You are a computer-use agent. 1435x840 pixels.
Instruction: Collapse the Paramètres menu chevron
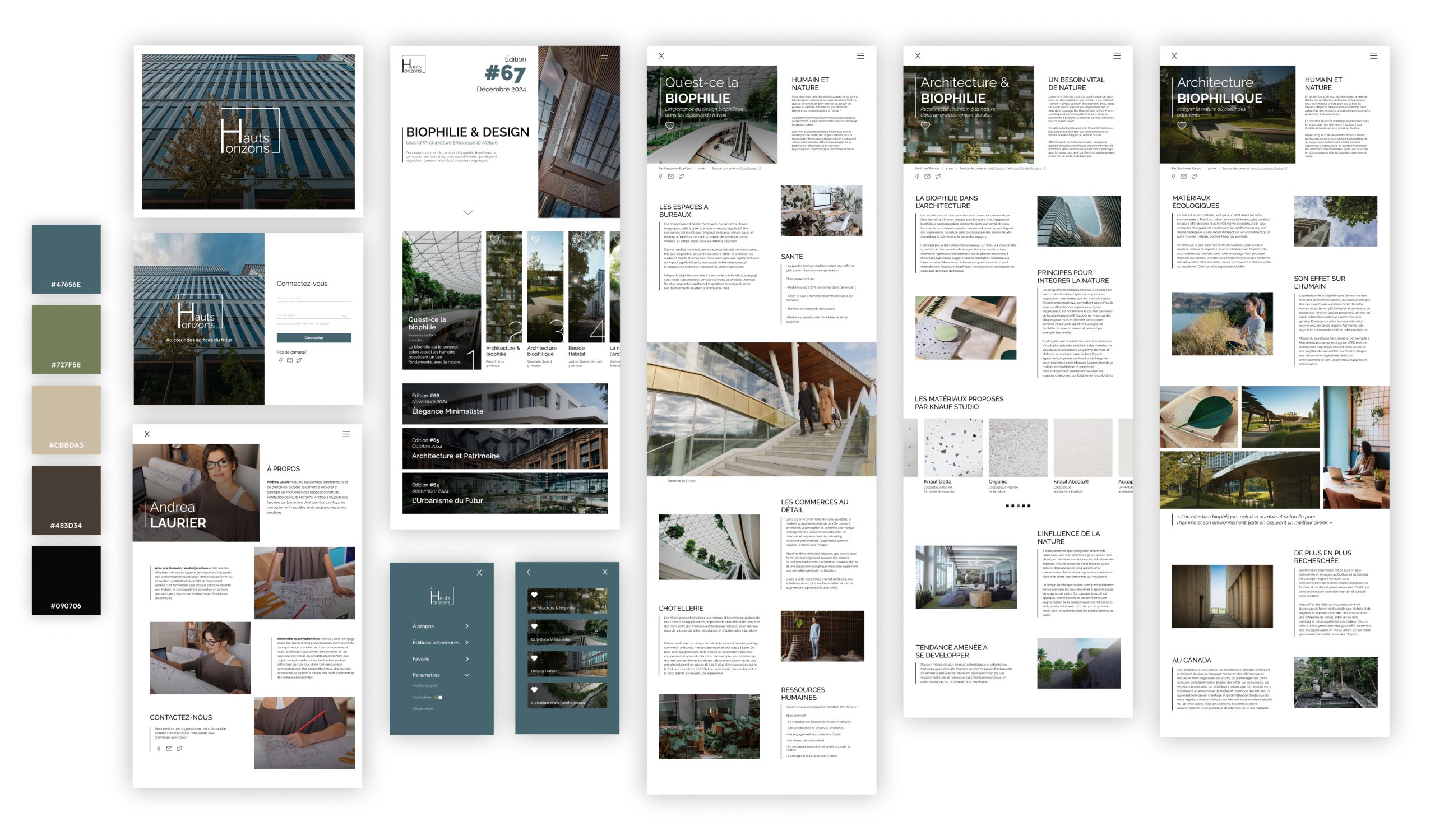click(467, 675)
